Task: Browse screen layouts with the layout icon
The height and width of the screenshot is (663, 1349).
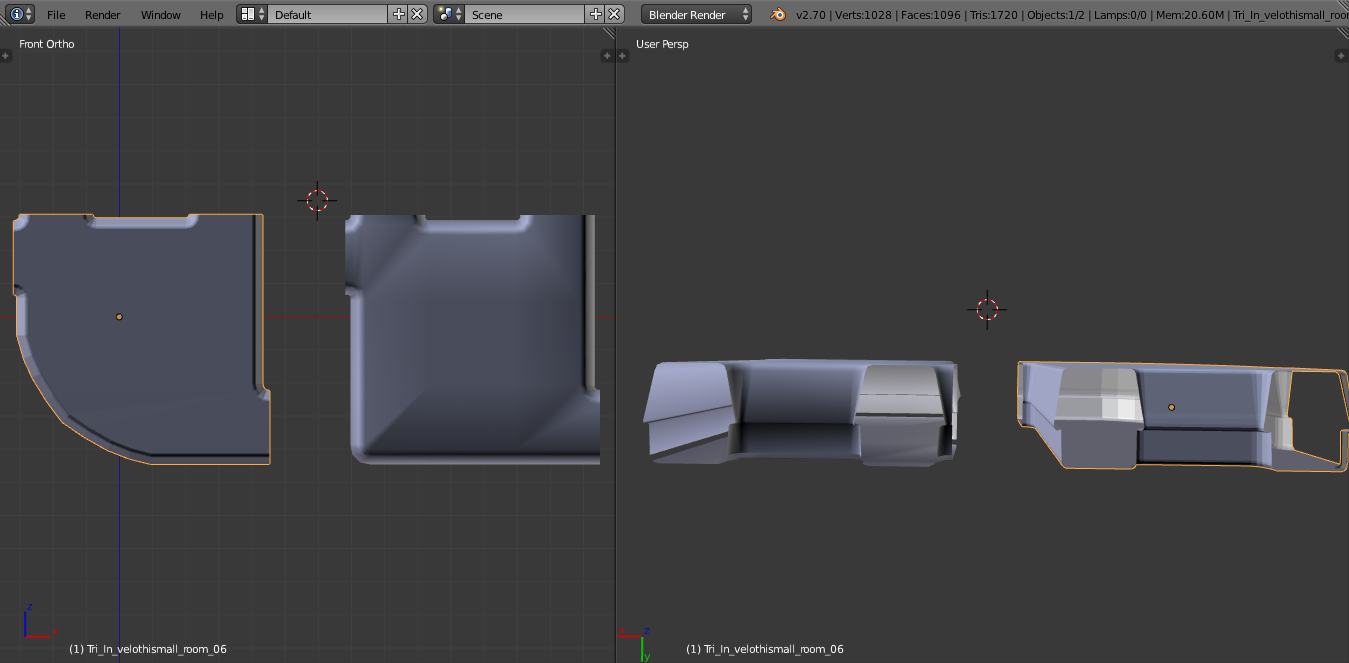Action: pyautogui.click(x=253, y=14)
